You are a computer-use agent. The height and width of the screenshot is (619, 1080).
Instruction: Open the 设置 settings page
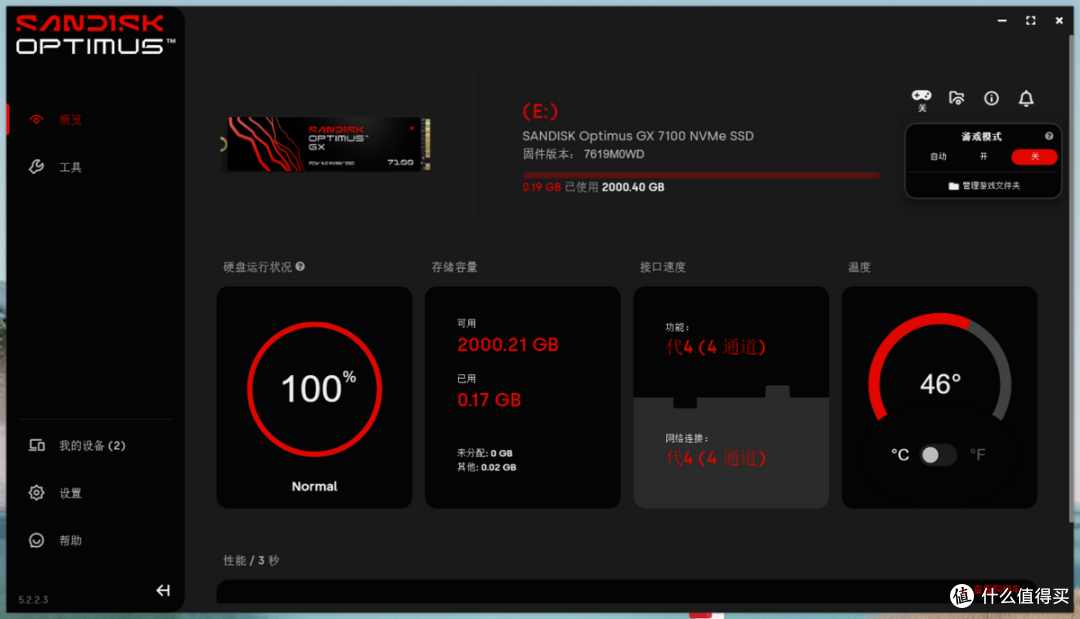(x=70, y=493)
